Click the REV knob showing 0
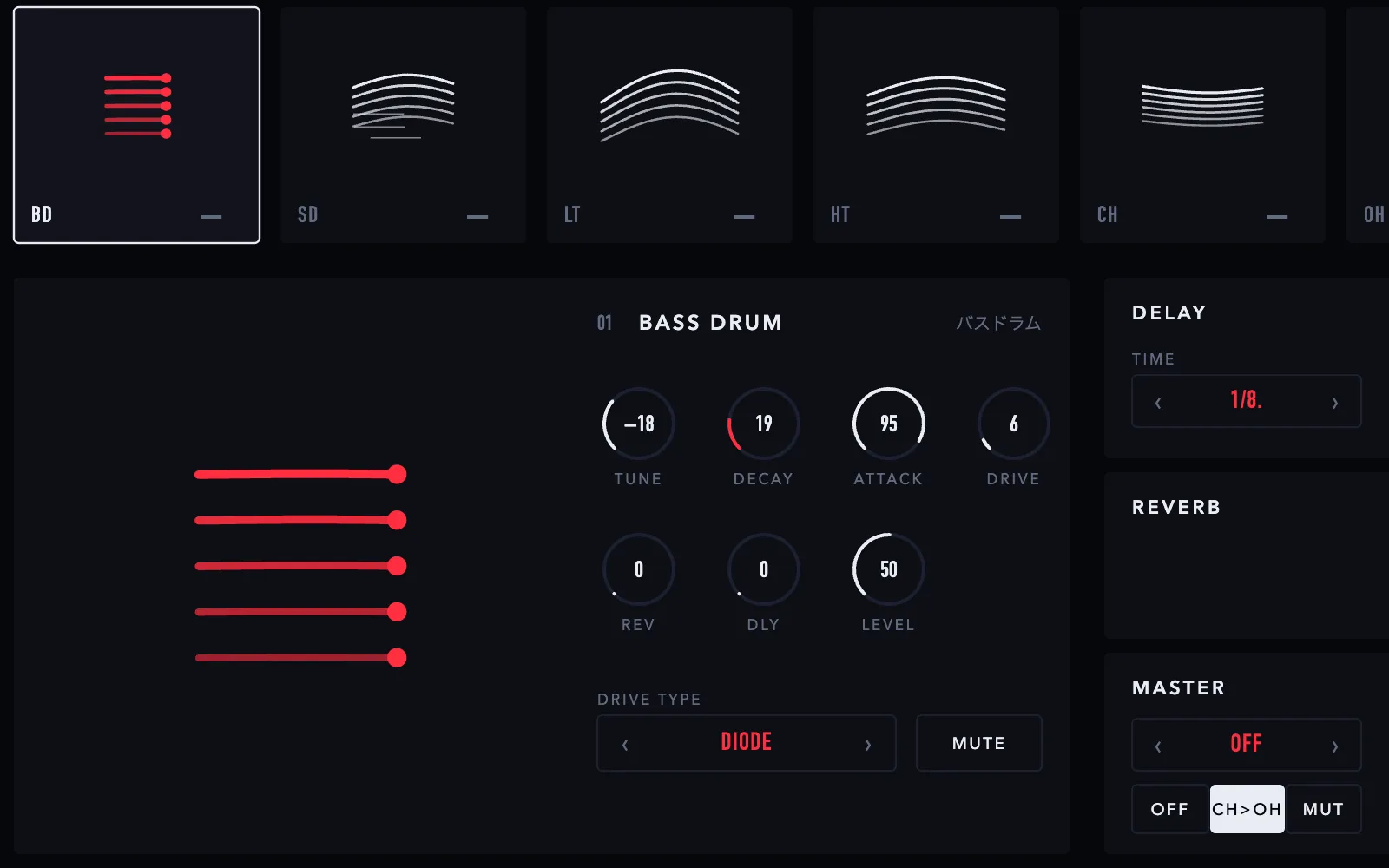1389x868 pixels. click(x=639, y=569)
